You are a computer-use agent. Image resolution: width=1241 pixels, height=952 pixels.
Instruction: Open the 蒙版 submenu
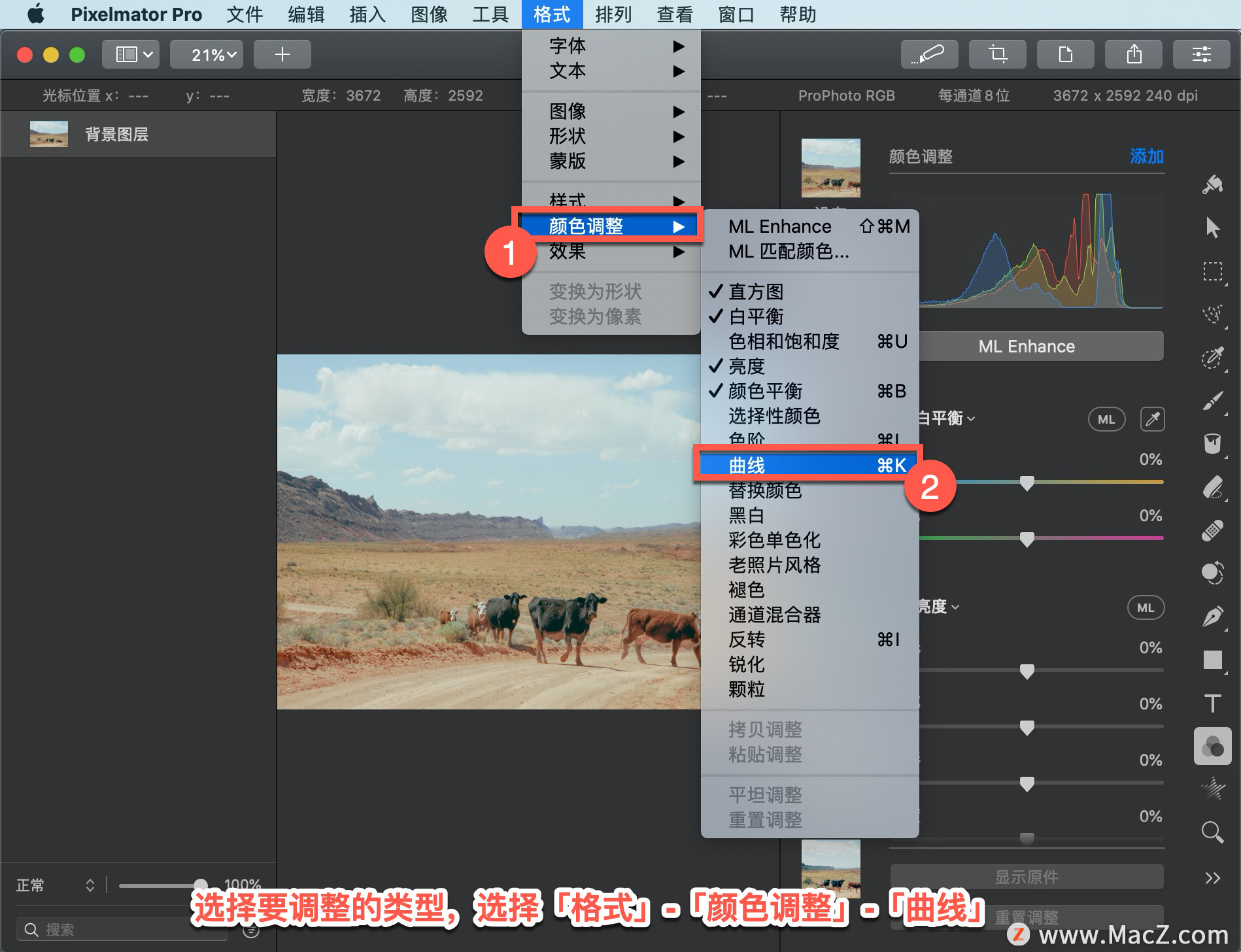pos(611,161)
